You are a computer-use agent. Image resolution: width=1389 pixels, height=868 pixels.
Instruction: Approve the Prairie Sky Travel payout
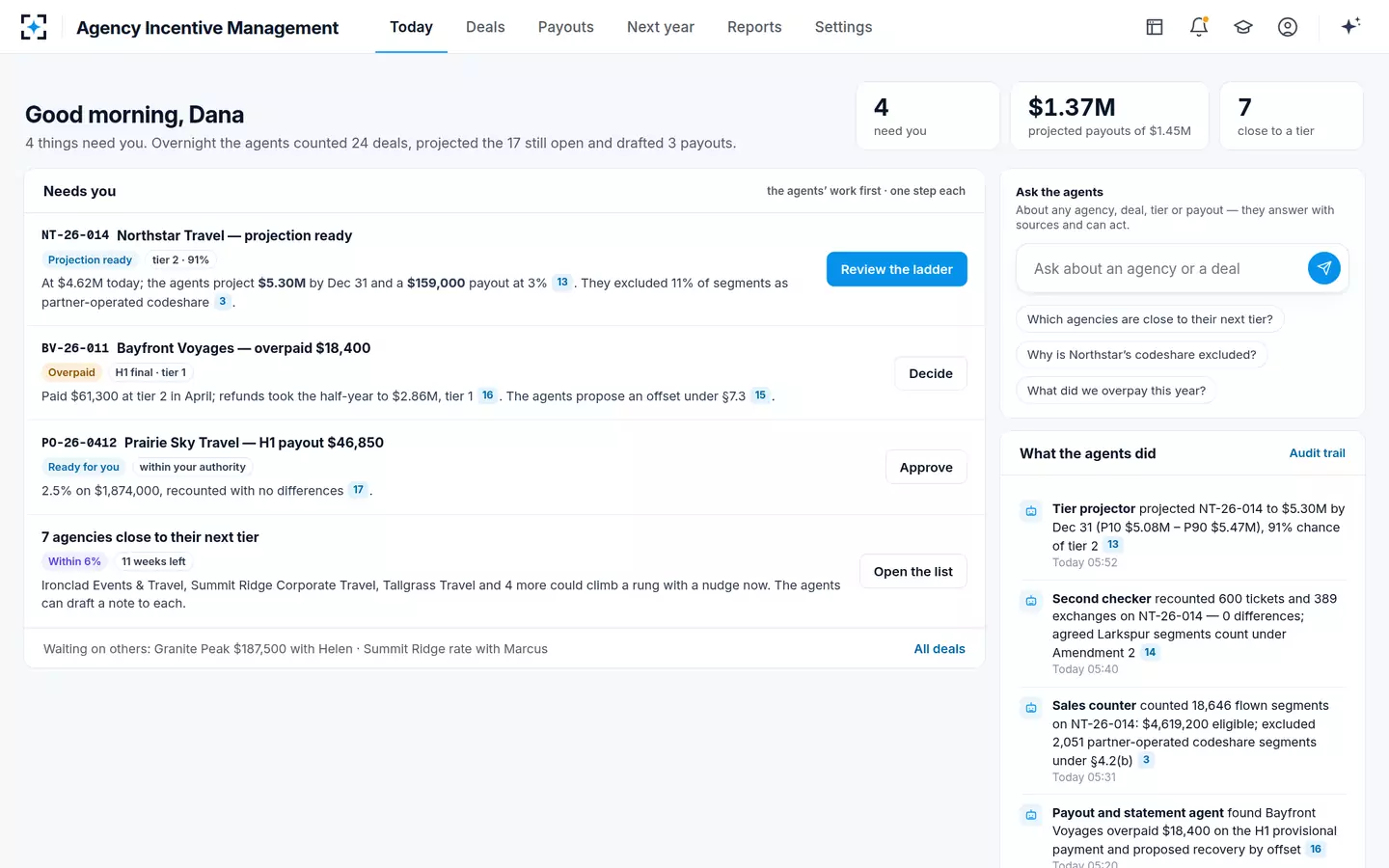click(926, 467)
